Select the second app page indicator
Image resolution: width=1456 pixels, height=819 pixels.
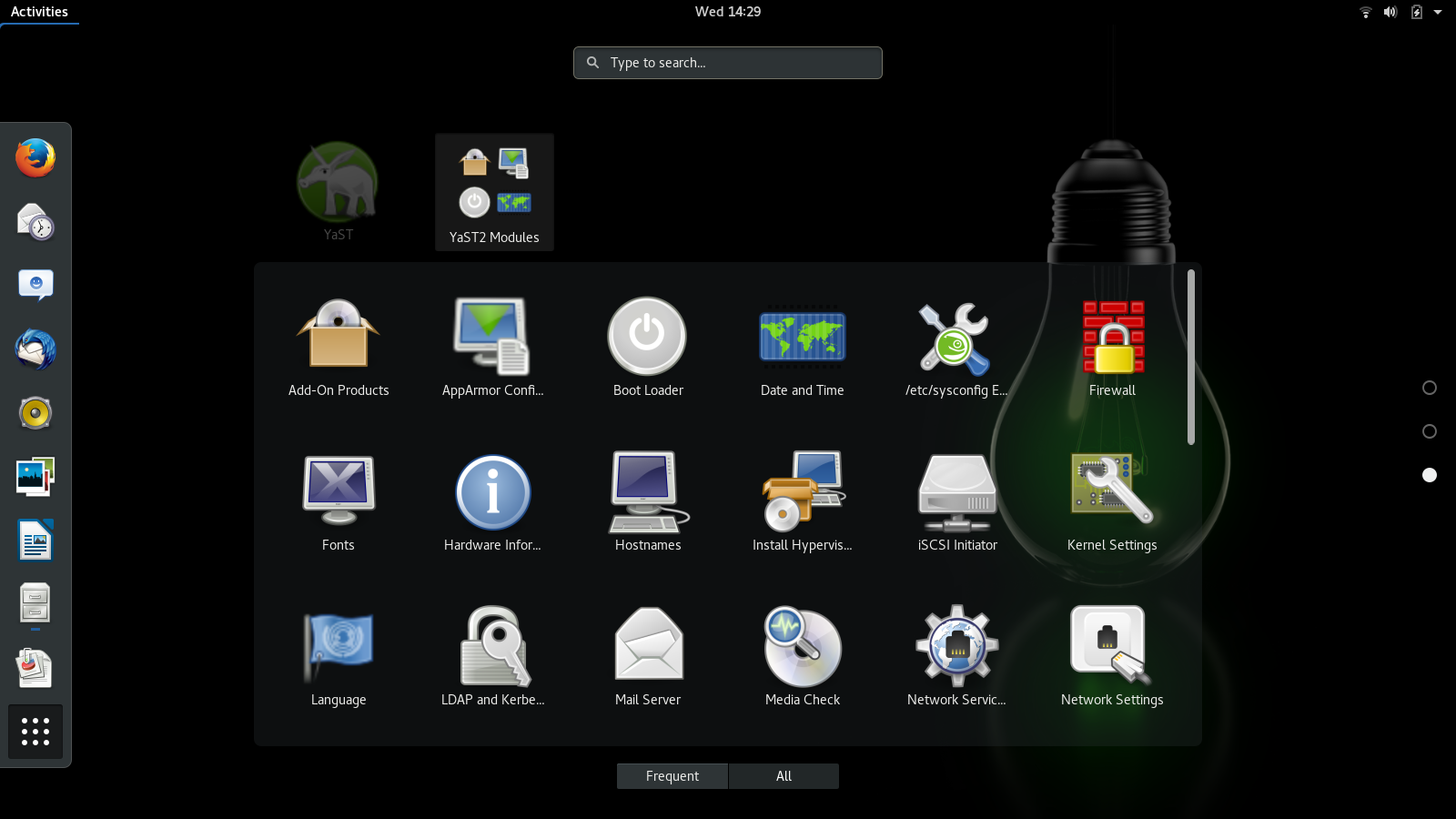[1430, 431]
